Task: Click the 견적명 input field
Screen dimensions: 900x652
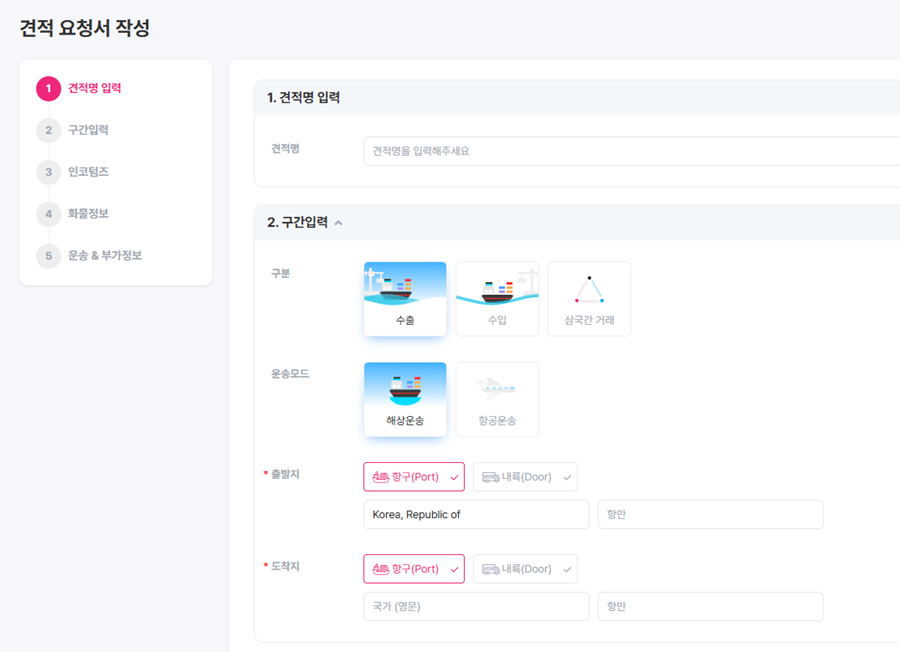Action: pos(632,151)
